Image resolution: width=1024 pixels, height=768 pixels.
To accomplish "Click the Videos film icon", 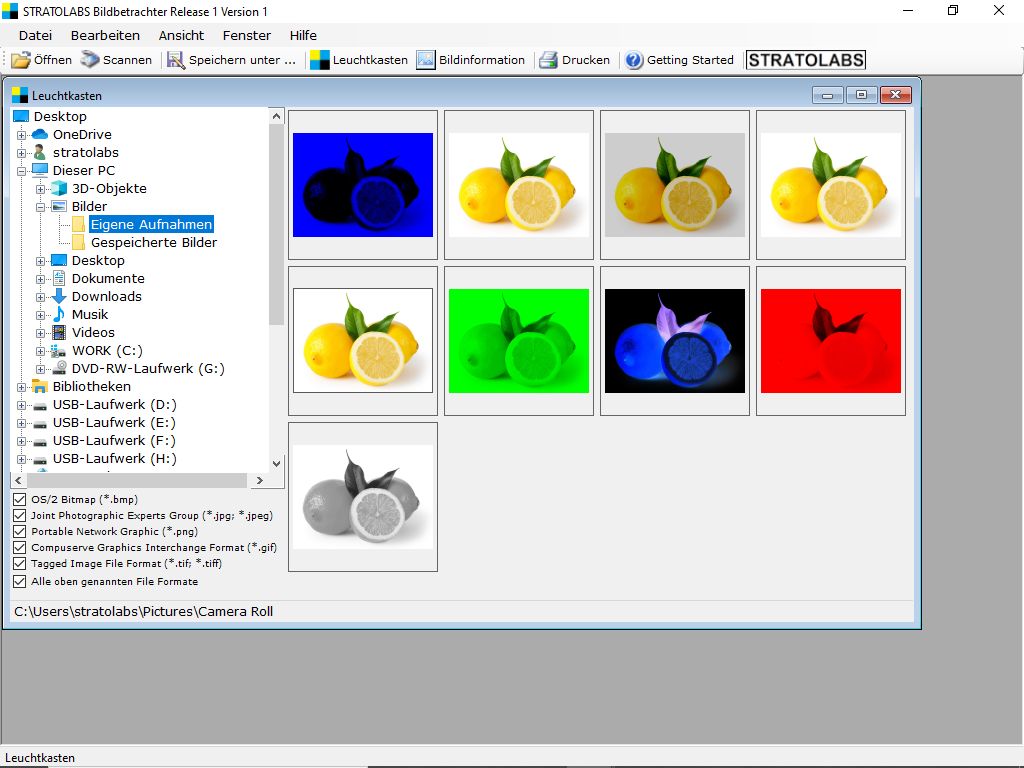I will point(59,332).
